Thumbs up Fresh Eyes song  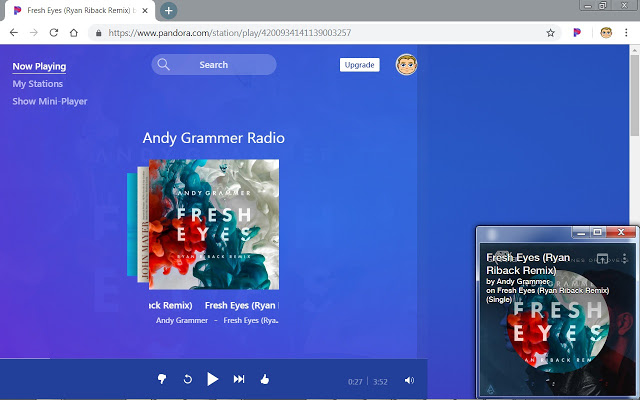(265, 379)
